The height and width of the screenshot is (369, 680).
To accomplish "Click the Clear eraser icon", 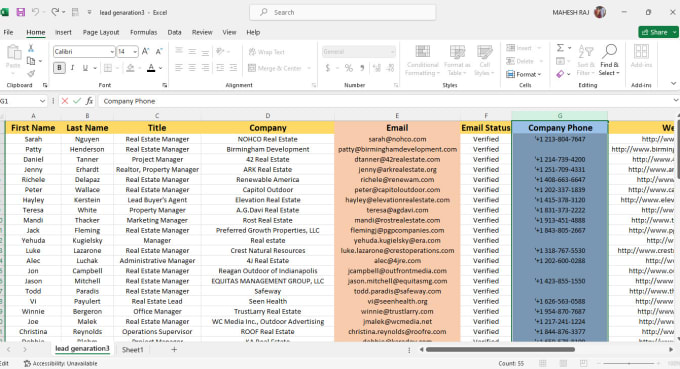I will coord(560,74).
